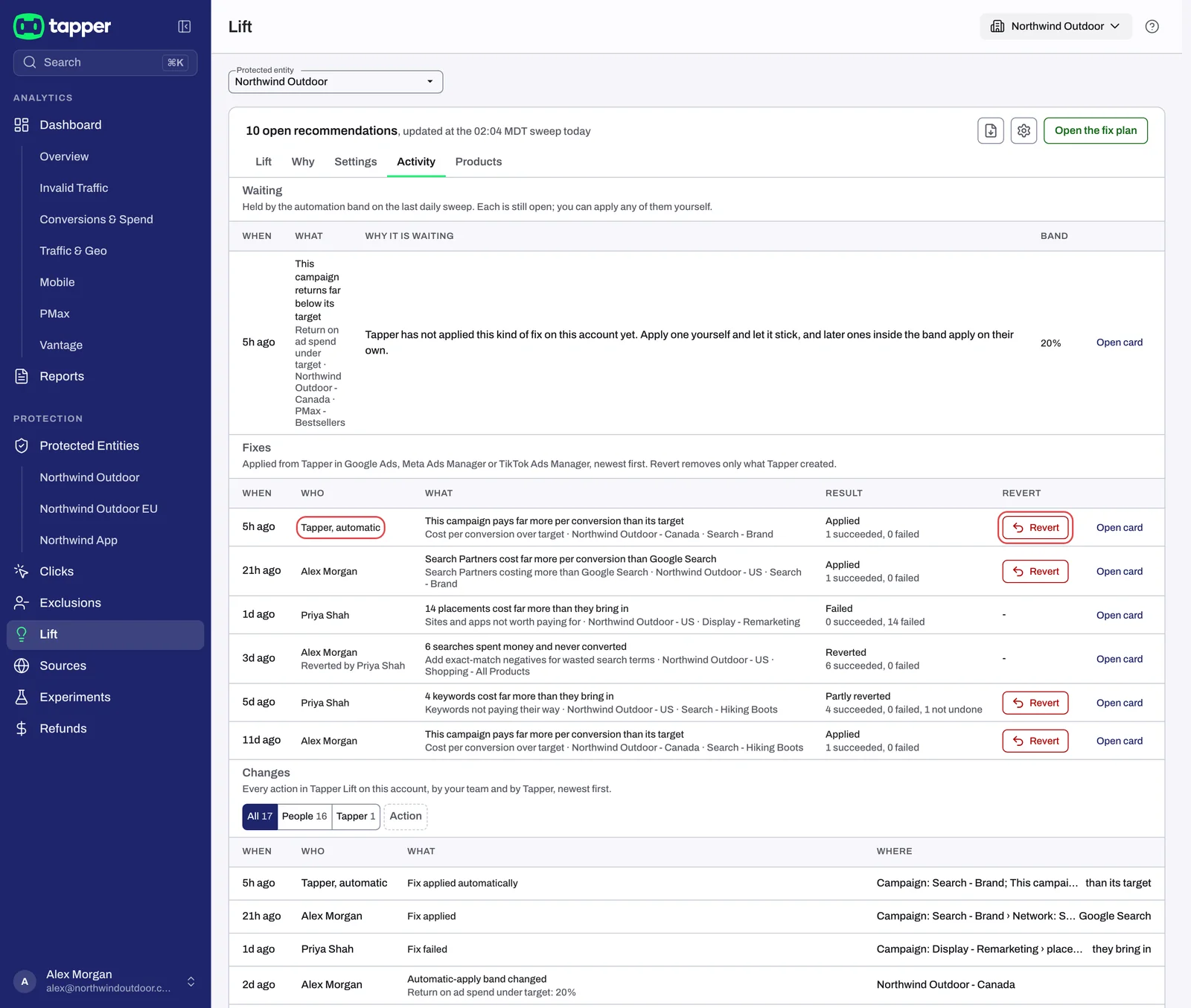The image size is (1191, 1008).
Task: Navigate to PMax analytics
Action: click(x=54, y=314)
